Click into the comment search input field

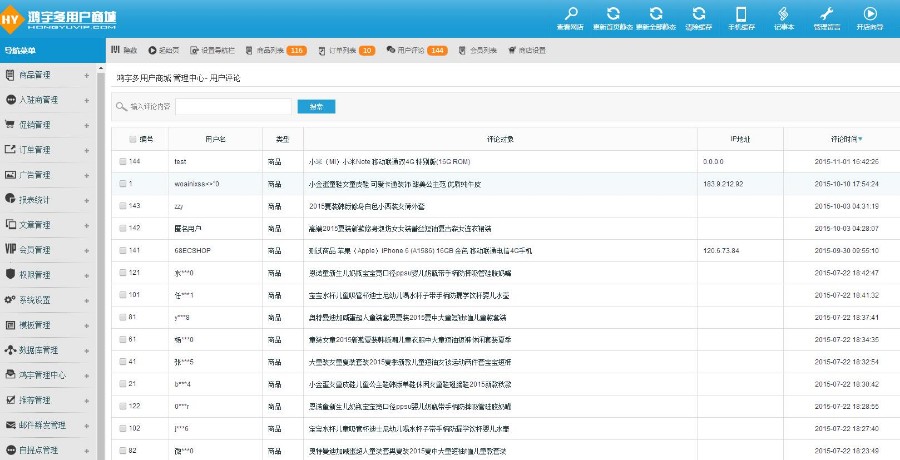click(234, 107)
